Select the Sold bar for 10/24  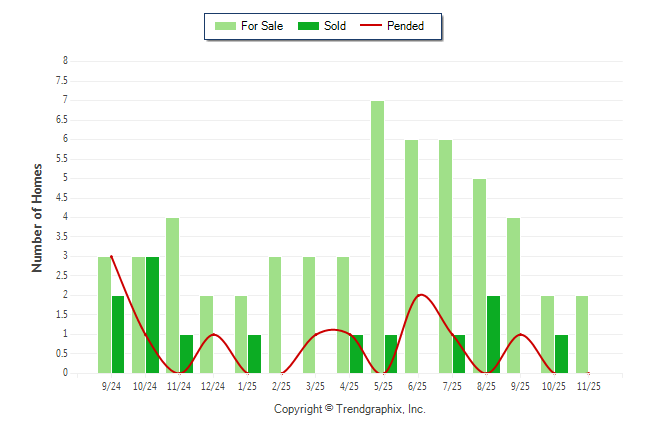(153, 315)
